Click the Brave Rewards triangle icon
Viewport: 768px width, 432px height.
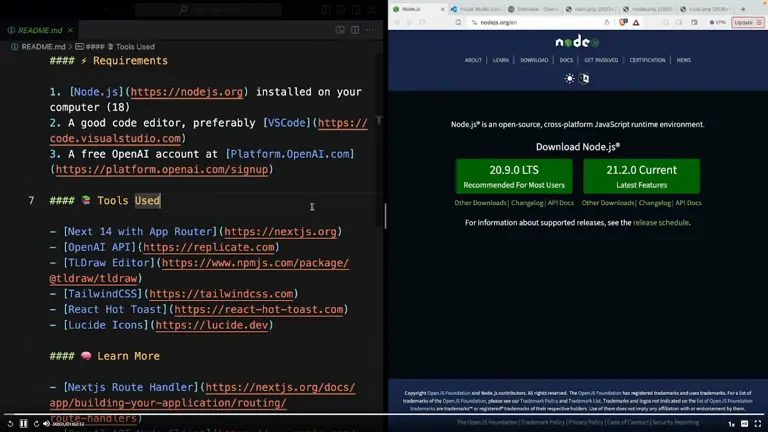click(x=636, y=23)
